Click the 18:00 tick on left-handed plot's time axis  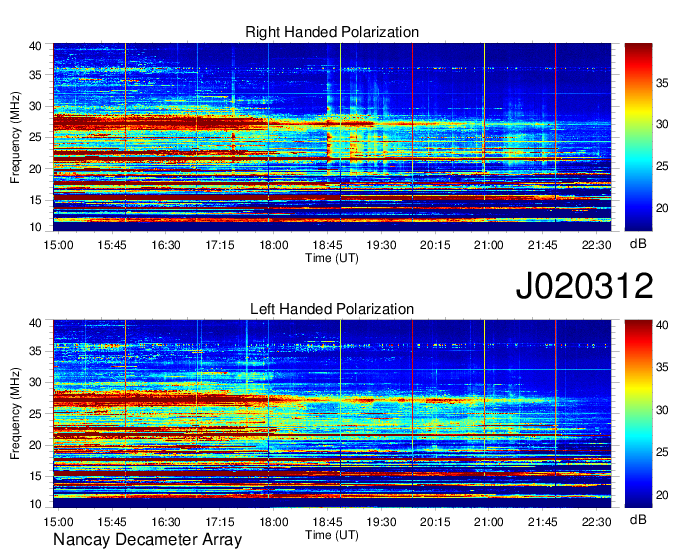coord(274,522)
